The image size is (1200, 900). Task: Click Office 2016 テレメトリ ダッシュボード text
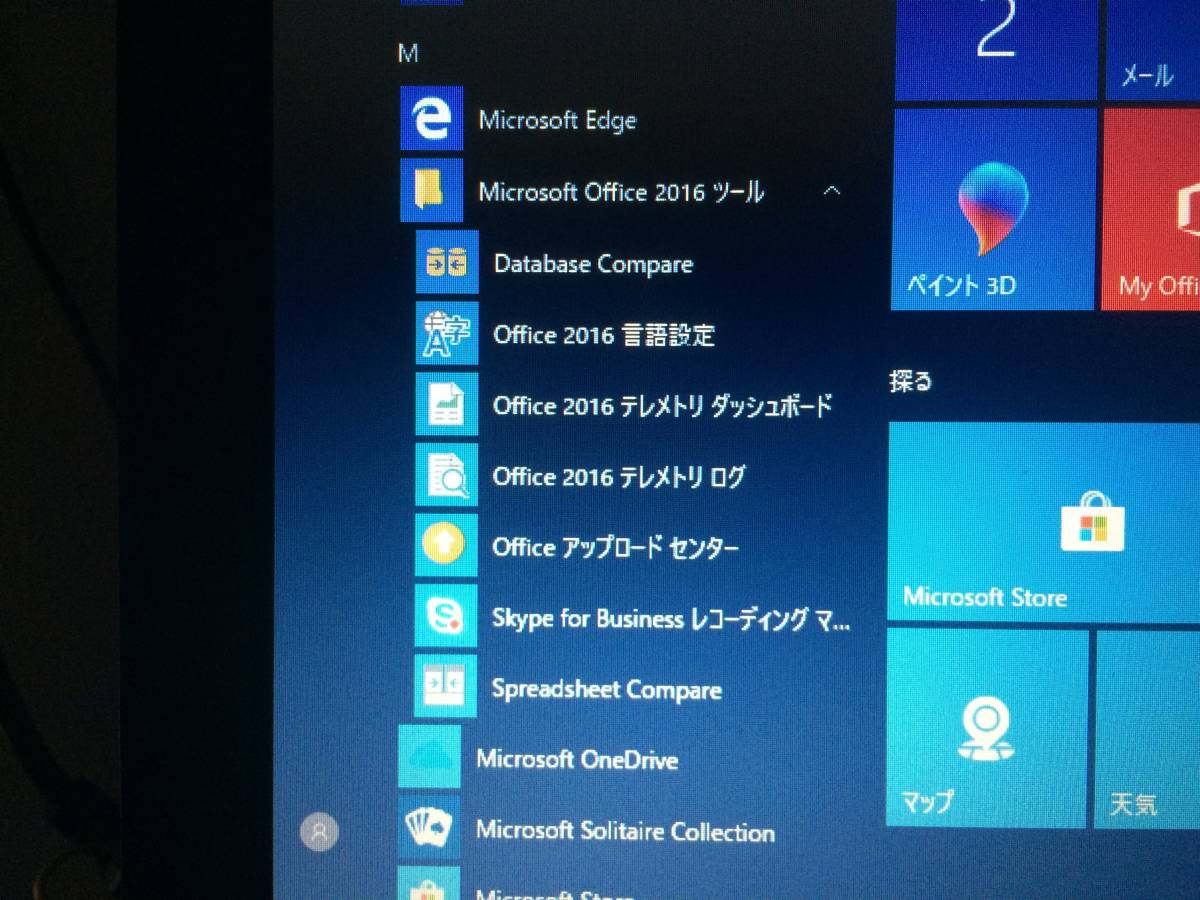pyautogui.click(x=662, y=406)
